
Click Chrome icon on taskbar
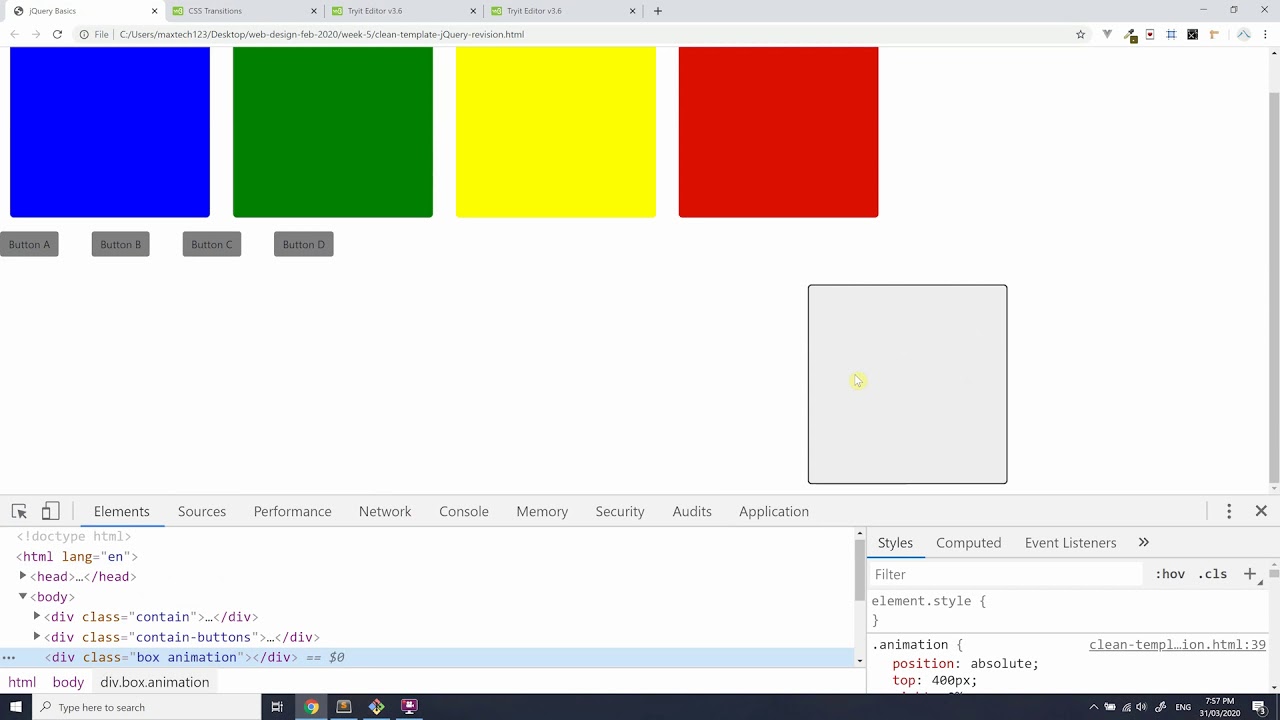coord(311,707)
